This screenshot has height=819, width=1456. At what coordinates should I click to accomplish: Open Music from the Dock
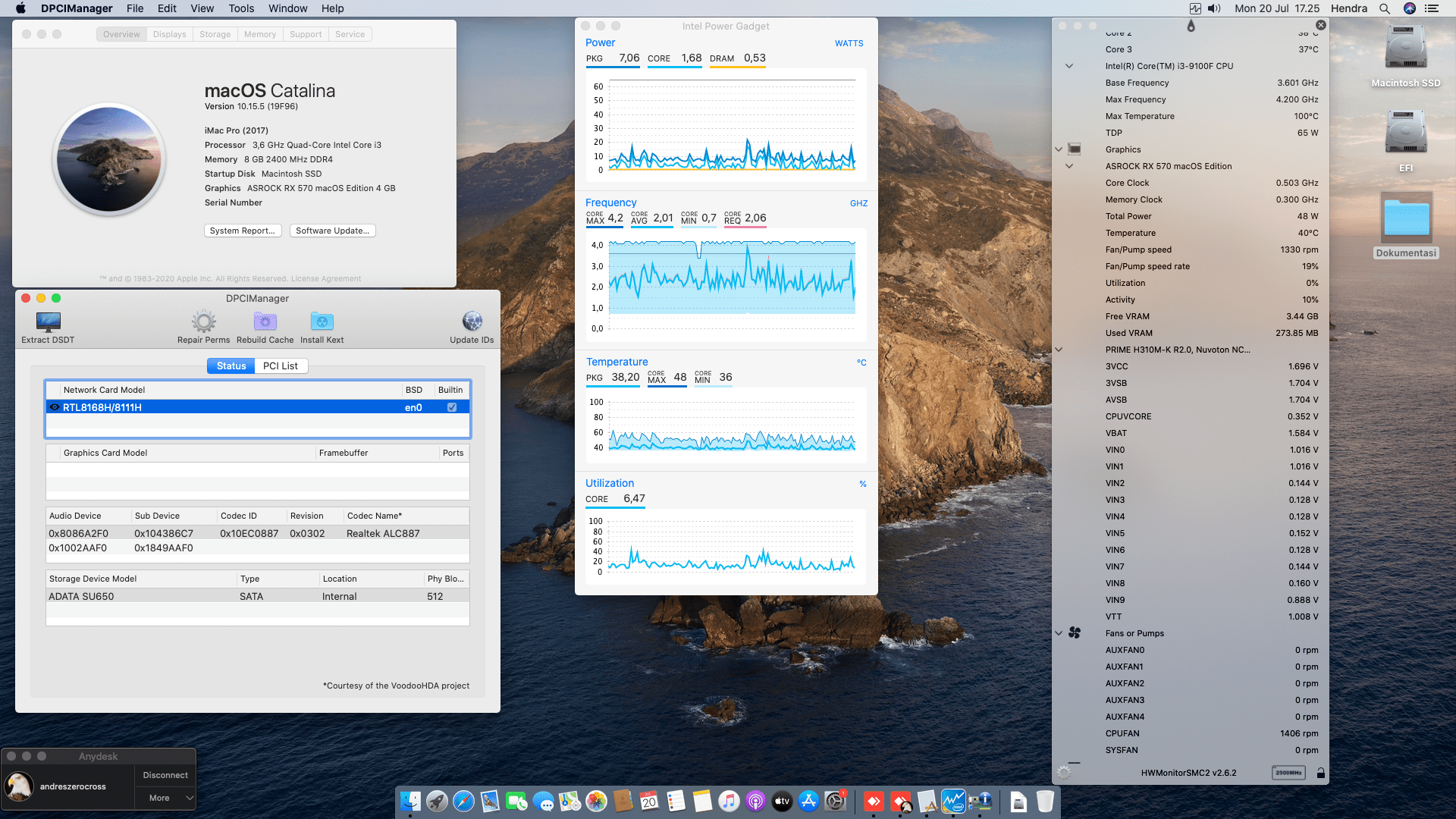(x=729, y=801)
